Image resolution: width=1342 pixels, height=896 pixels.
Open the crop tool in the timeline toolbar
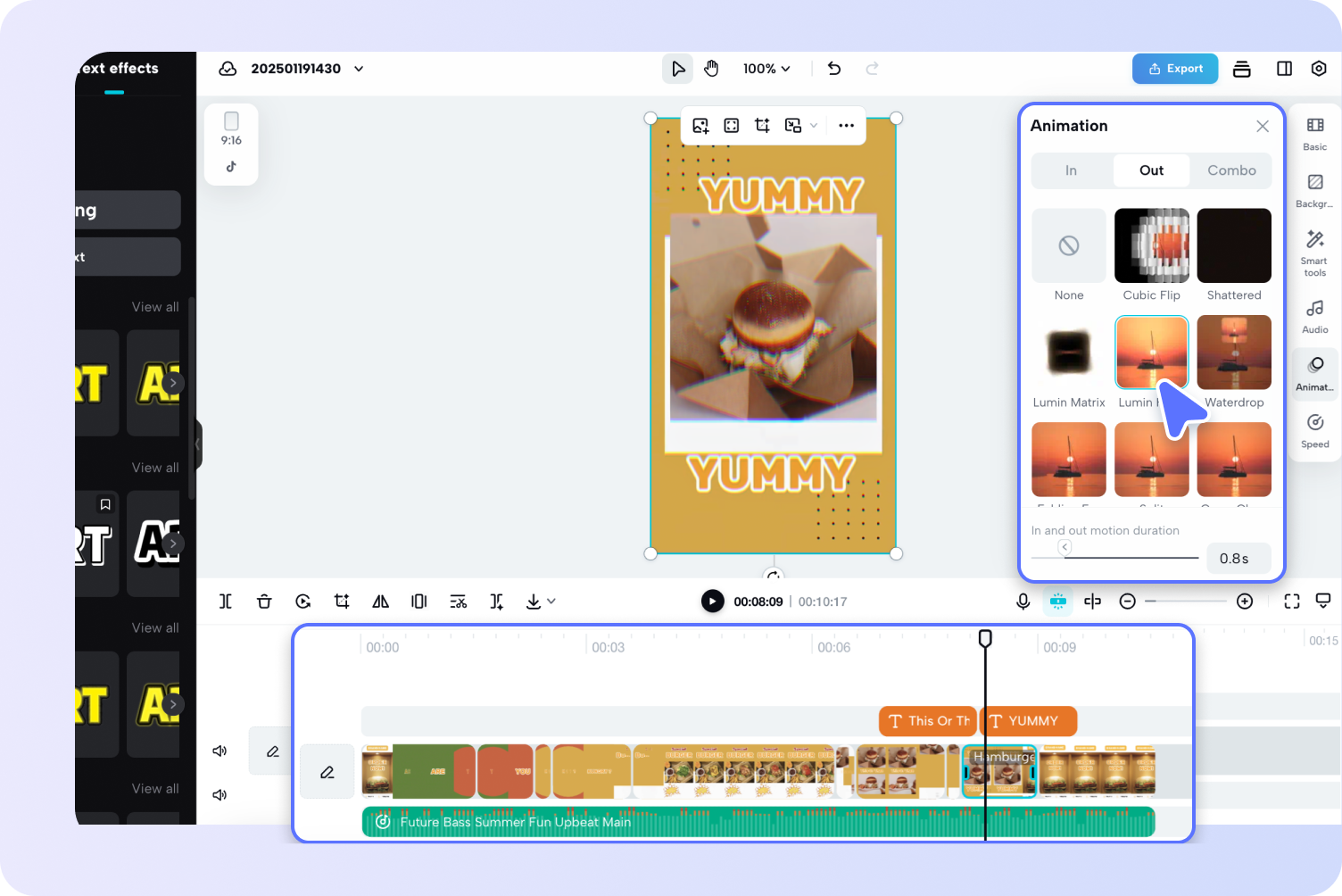click(x=342, y=601)
